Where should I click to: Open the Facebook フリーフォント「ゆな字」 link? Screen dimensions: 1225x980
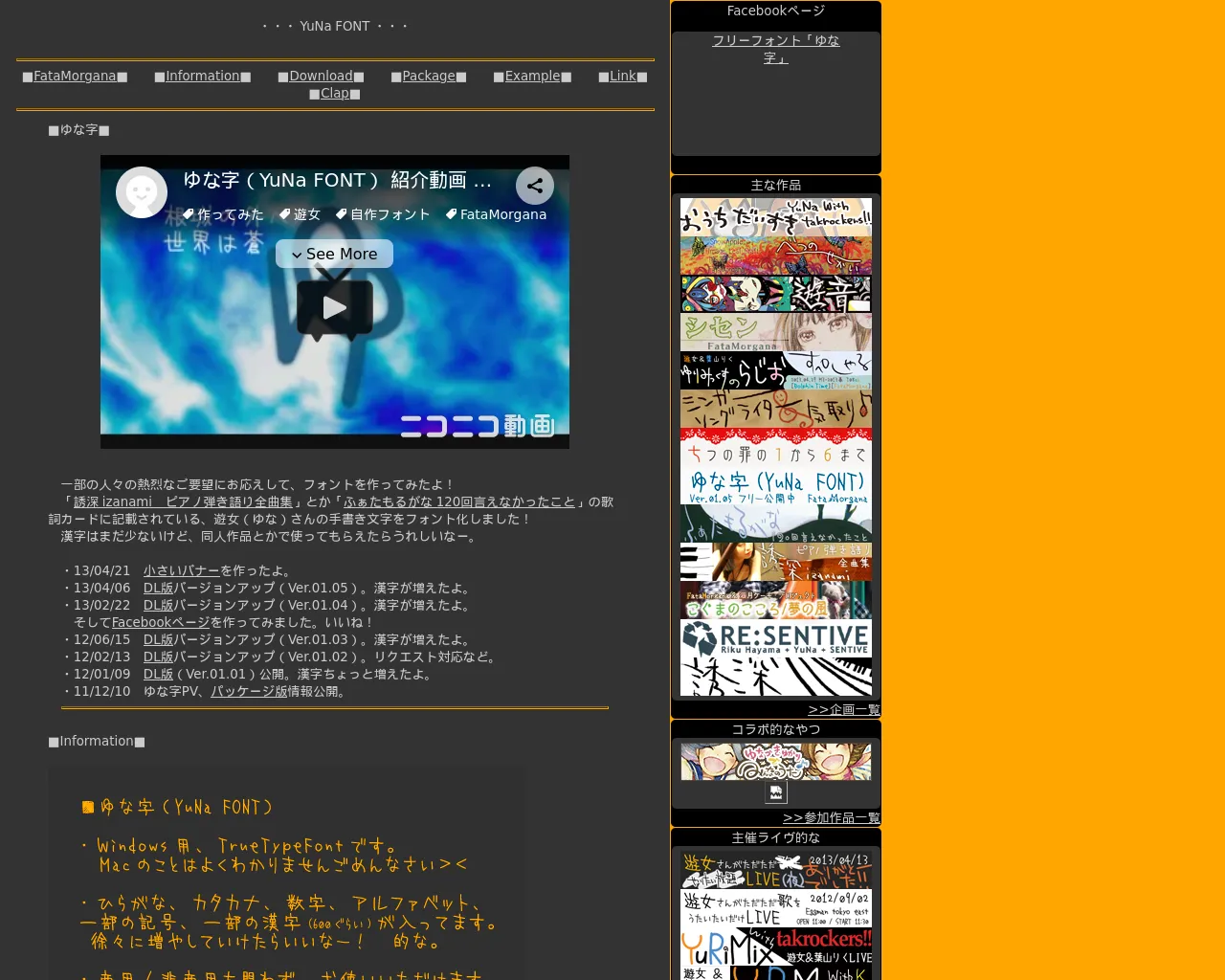(775, 49)
